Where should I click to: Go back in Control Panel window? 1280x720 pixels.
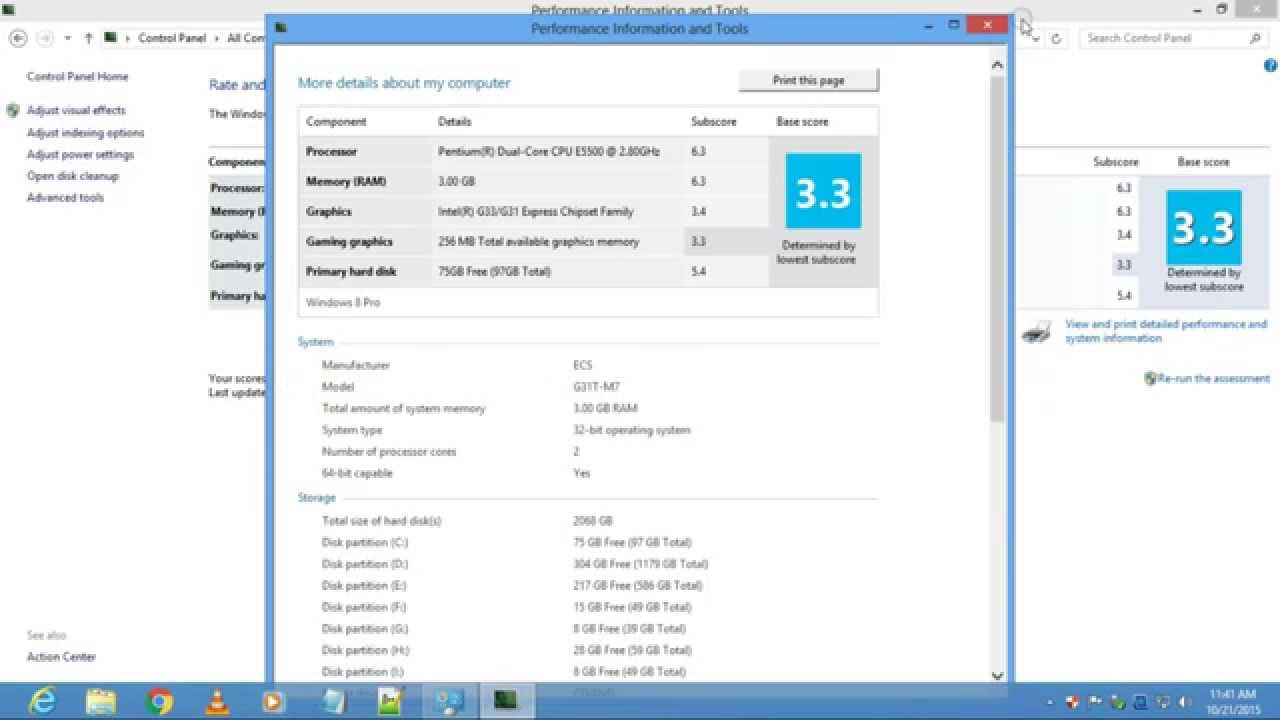tap(18, 38)
